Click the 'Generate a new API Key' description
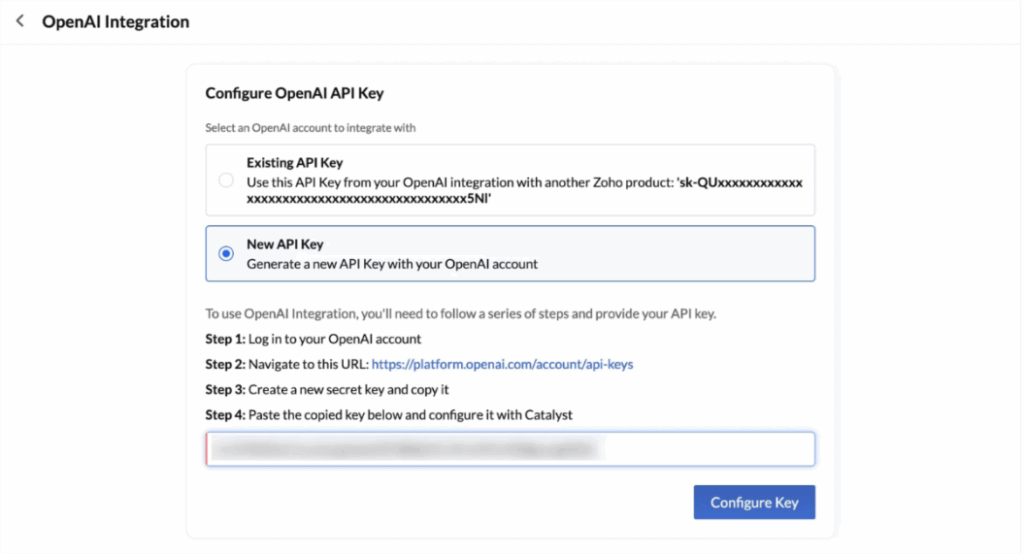Viewport: 1024px width, 554px height. pyautogui.click(x=392, y=264)
